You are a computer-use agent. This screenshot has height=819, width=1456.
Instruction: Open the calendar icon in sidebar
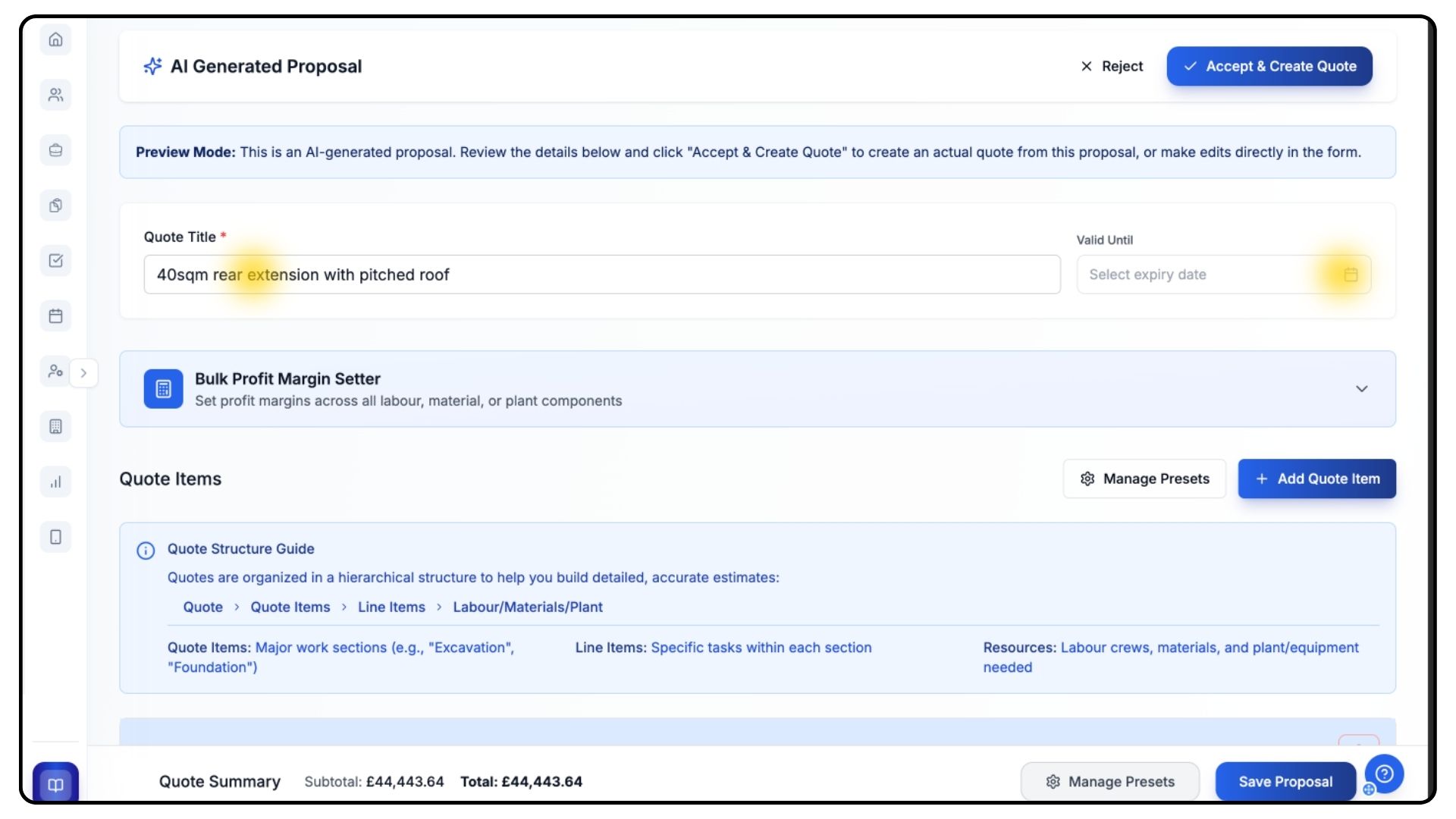coord(55,316)
